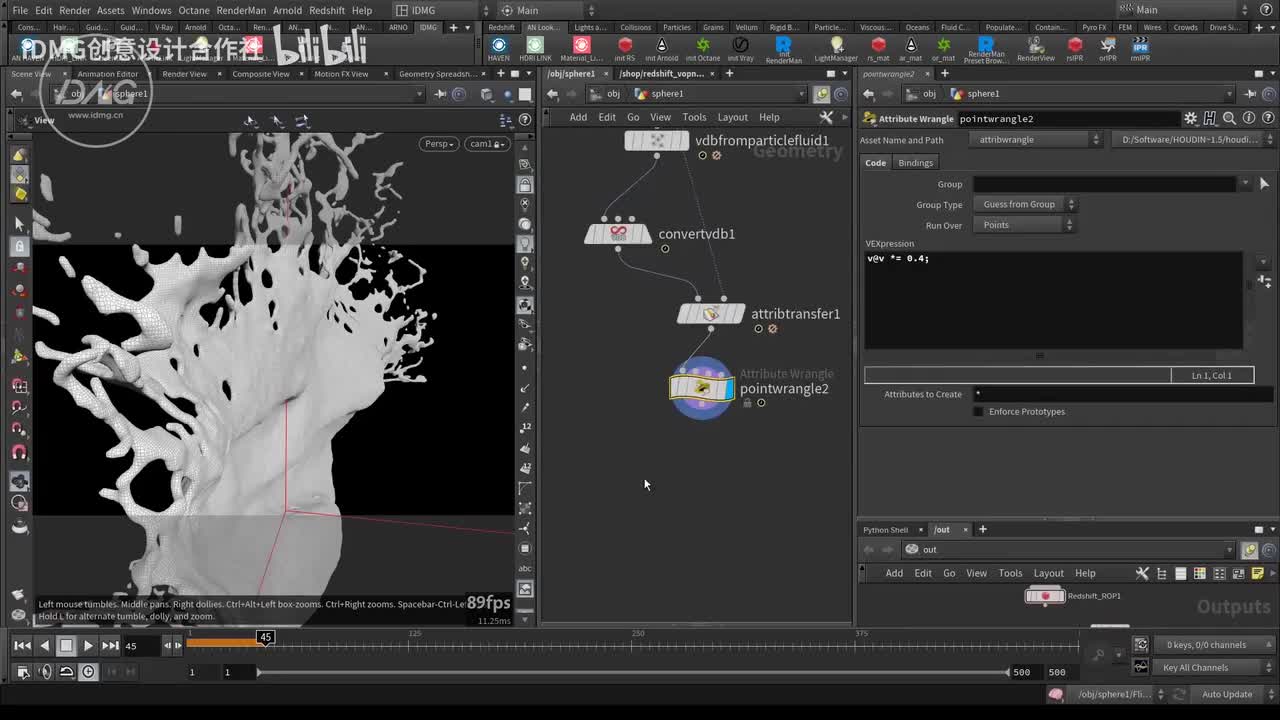Screen dimensions: 1280x720
Task: Click the orIPR shelf tool
Action: click(x=1107, y=47)
